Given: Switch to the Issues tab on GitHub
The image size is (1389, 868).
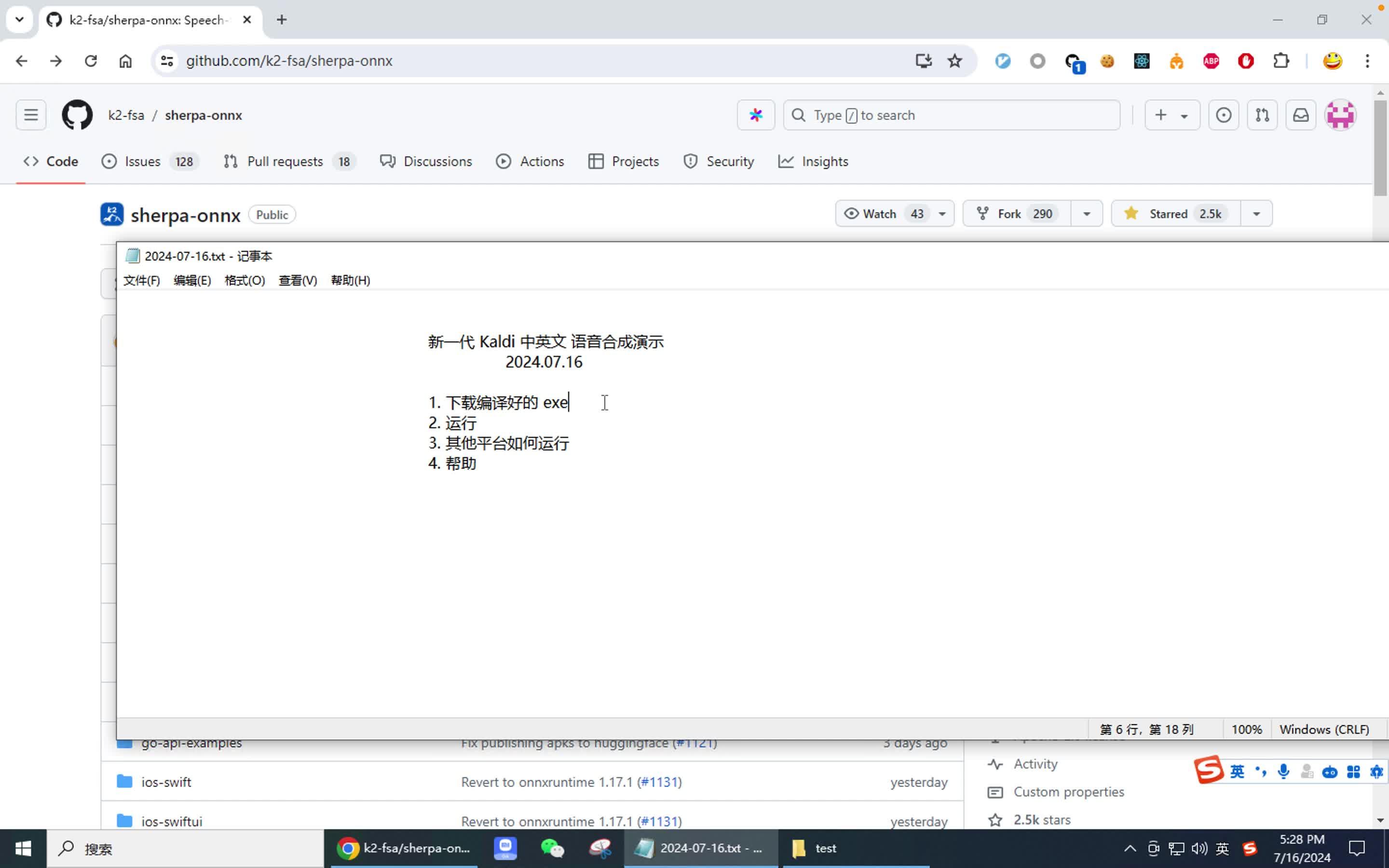Looking at the screenshot, I should 142,162.
